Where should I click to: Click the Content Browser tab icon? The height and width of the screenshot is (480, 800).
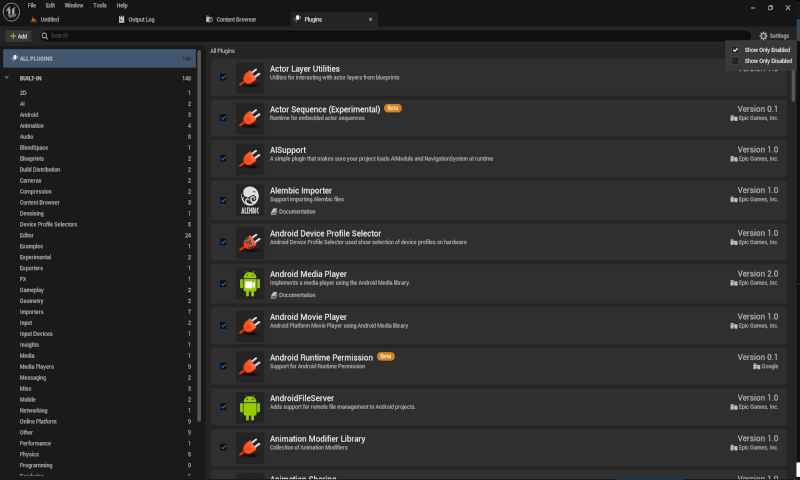click(x=209, y=19)
